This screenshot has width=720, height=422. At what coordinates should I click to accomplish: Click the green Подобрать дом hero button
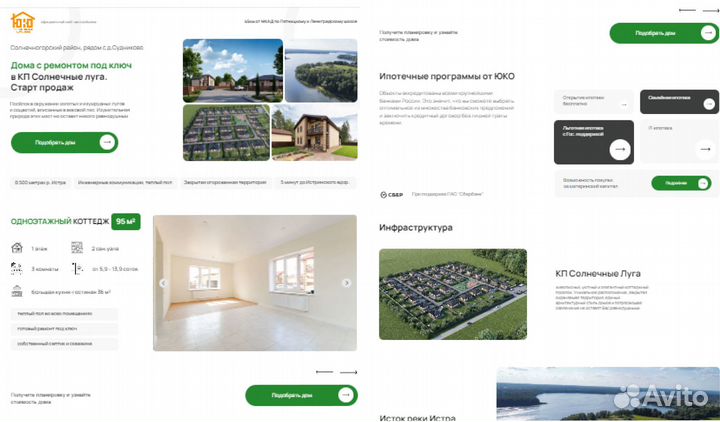click(x=64, y=142)
